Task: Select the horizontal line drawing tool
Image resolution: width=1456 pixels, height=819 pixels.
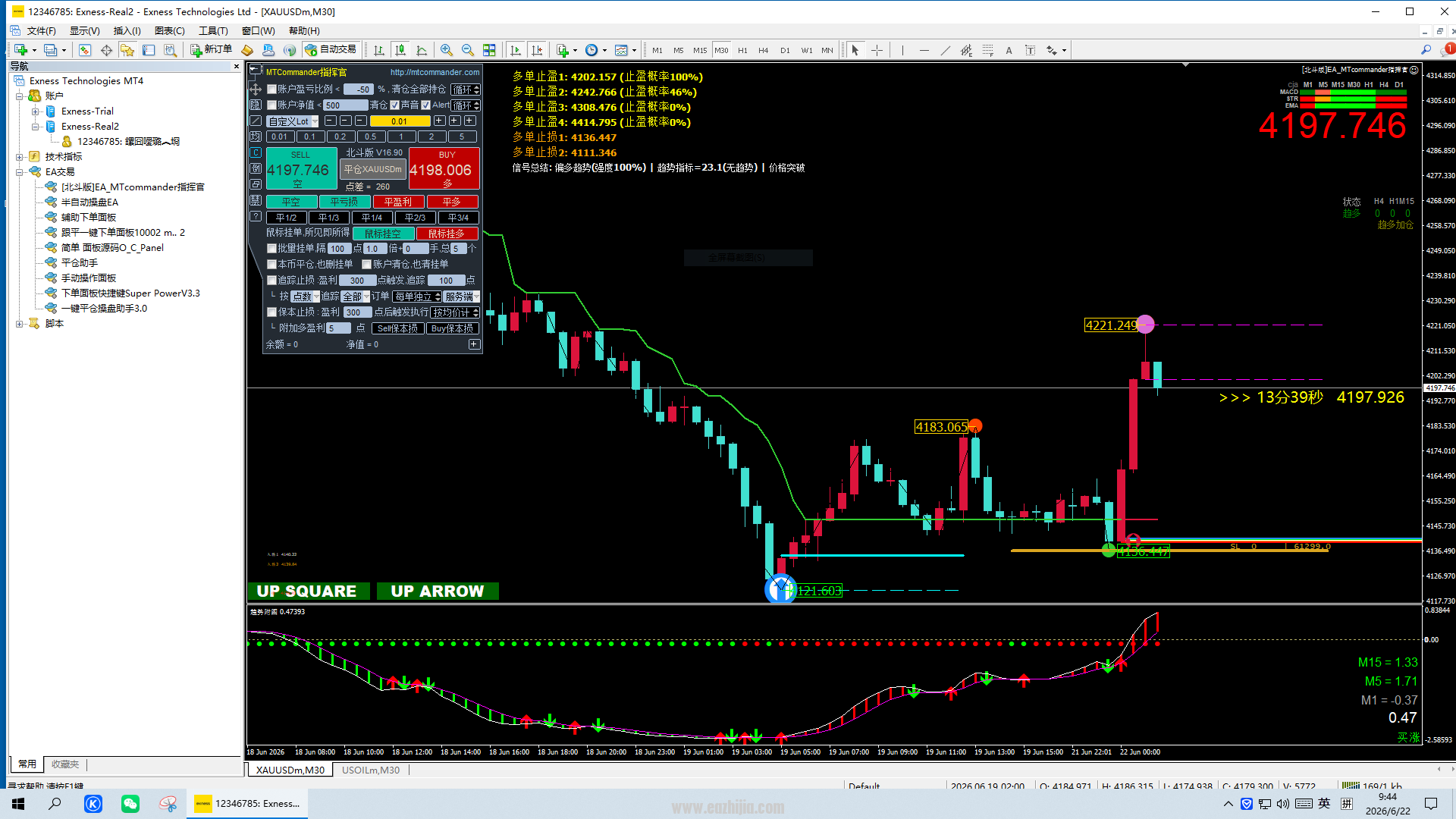Action: click(x=924, y=50)
